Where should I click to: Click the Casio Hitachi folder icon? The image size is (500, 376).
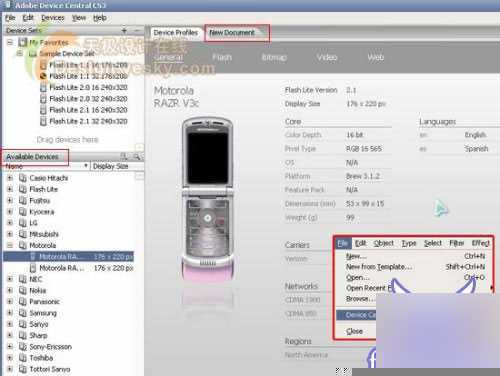[23, 178]
